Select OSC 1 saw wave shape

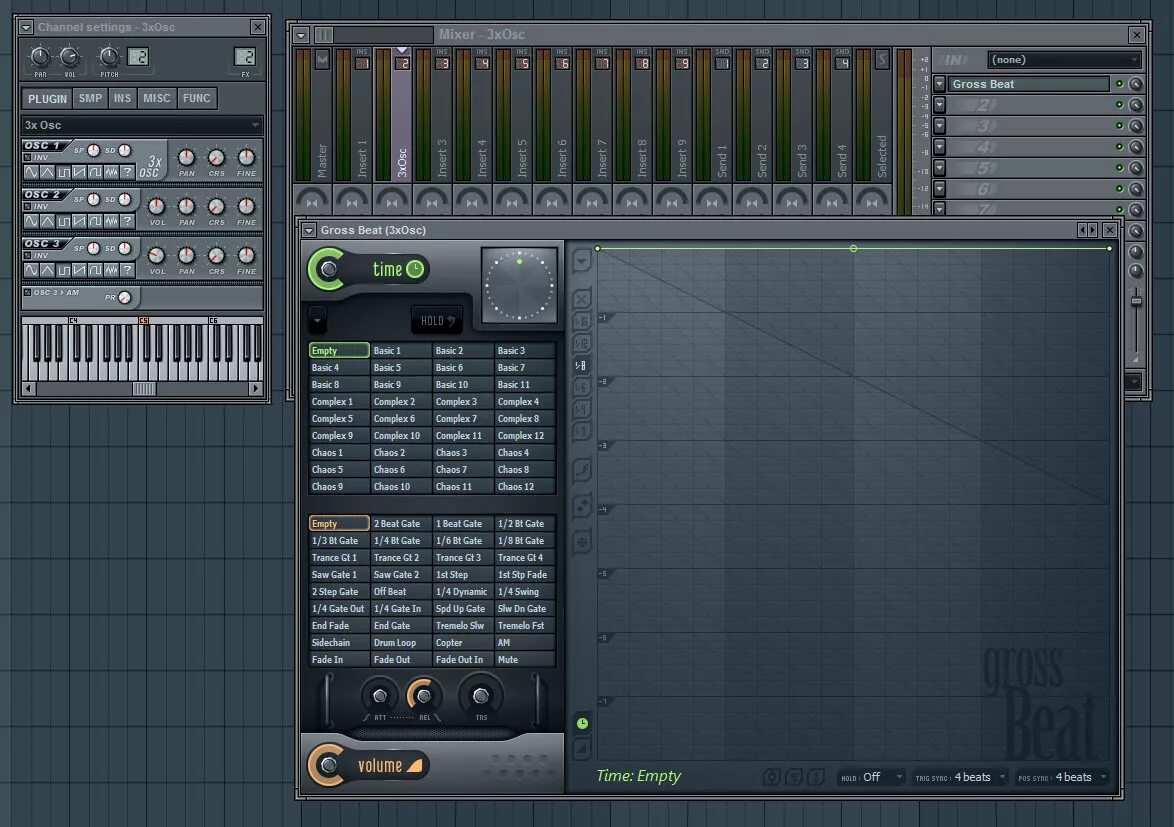79,172
